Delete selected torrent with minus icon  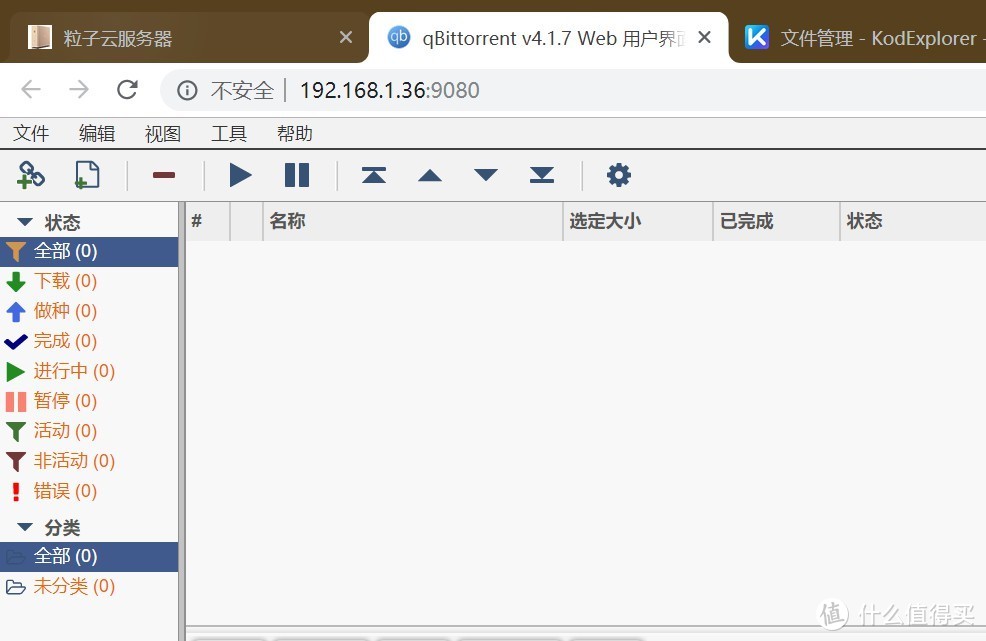[x=164, y=175]
